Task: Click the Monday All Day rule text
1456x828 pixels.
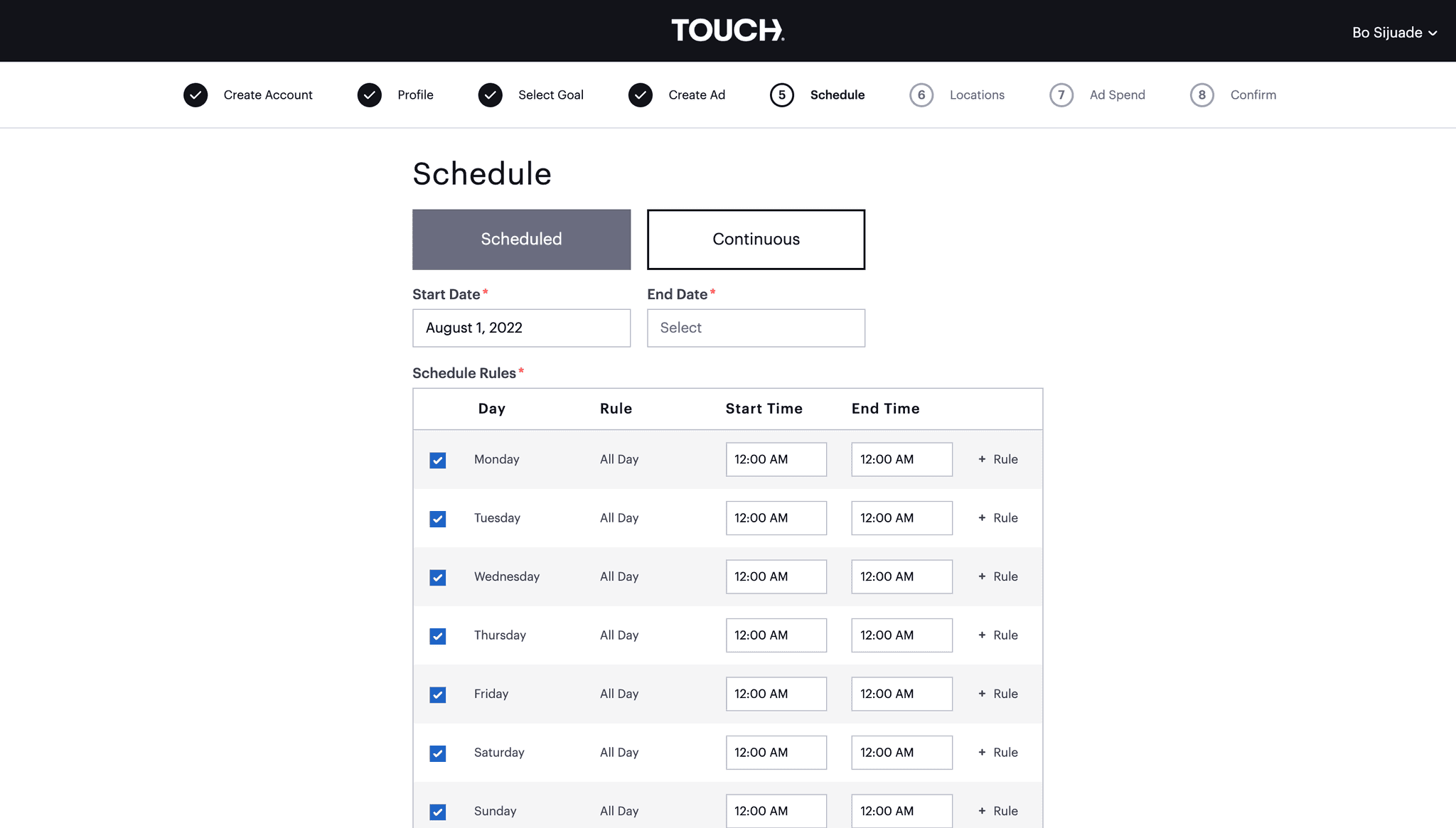Action: coord(619,459)
